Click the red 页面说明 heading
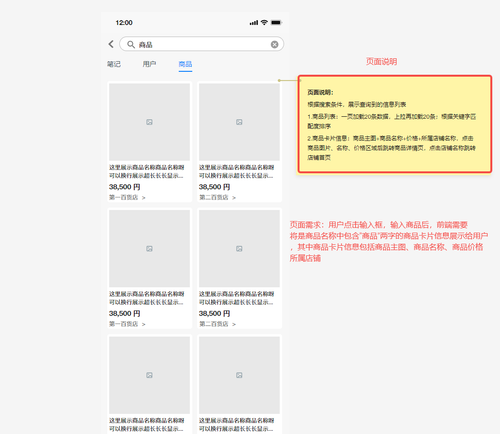The height and width of the screenshot is (434, 500). point(381,62)
